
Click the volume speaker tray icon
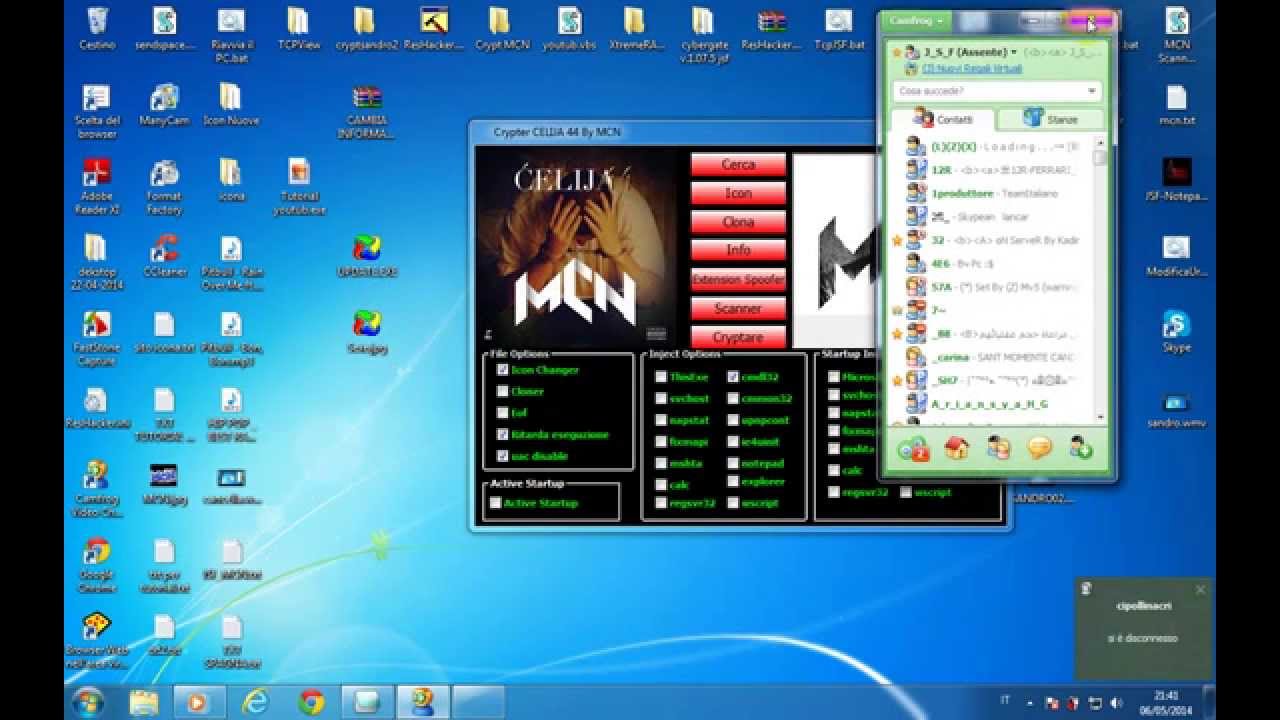pyautogui.click(x=1116, y=703)
